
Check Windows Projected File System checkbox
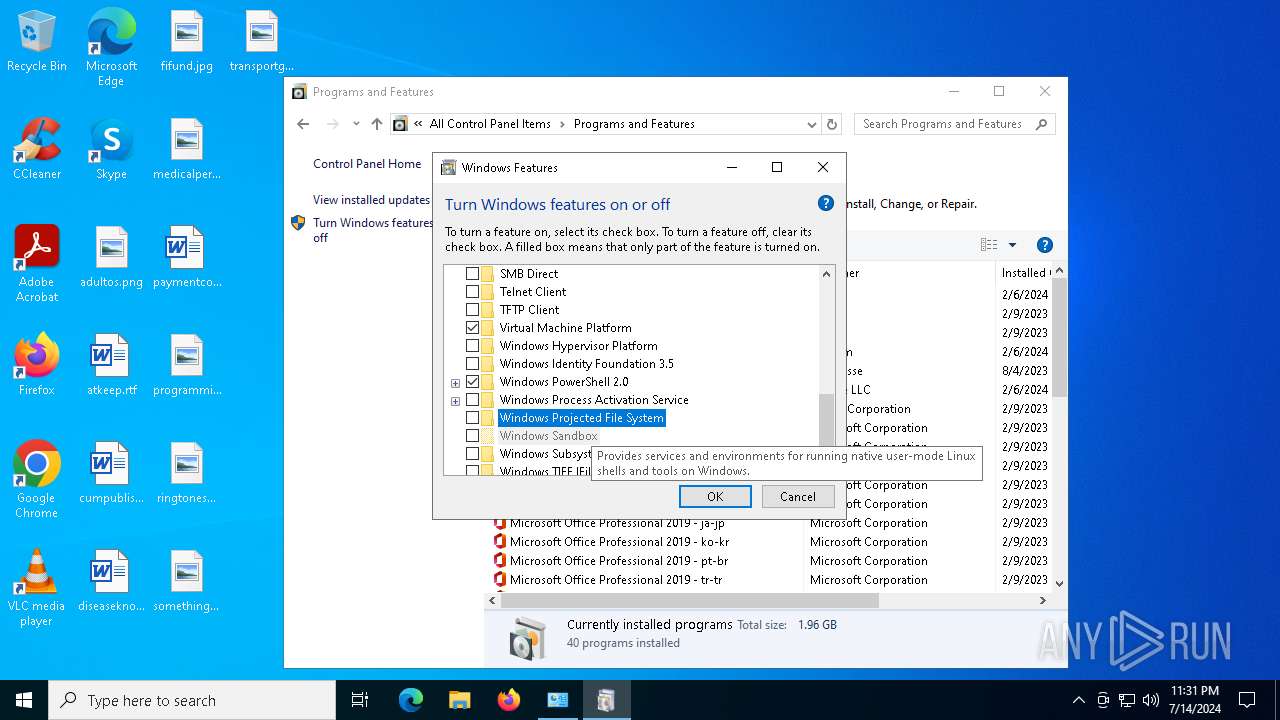[472, 418]
